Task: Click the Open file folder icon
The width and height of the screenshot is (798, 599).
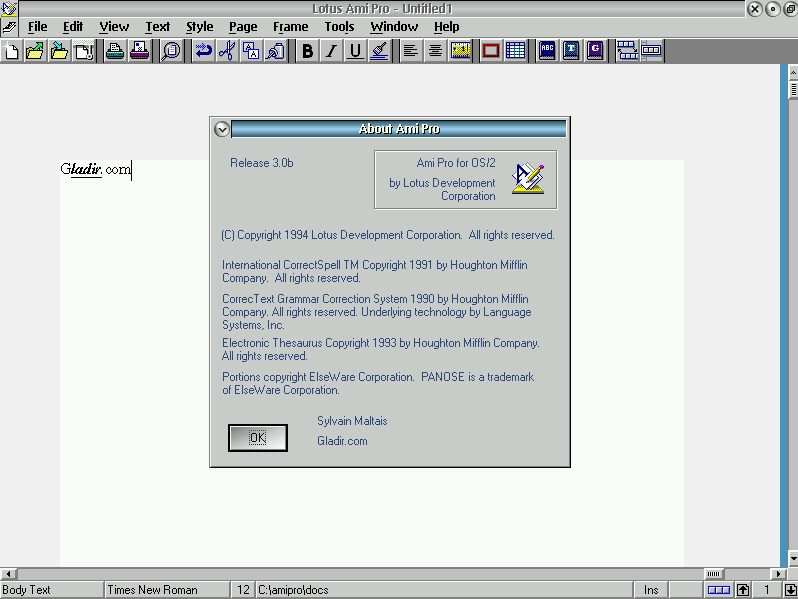Action: 35,51
